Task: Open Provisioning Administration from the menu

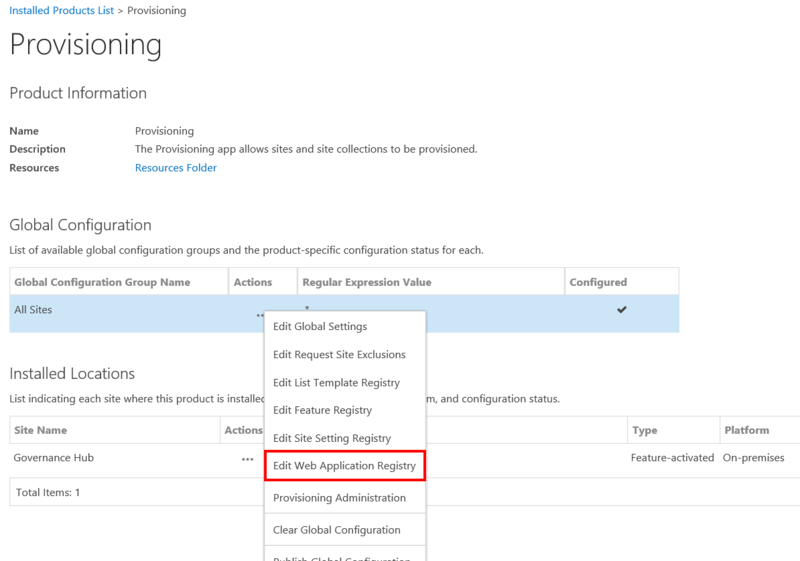Action: coord(339,498)
